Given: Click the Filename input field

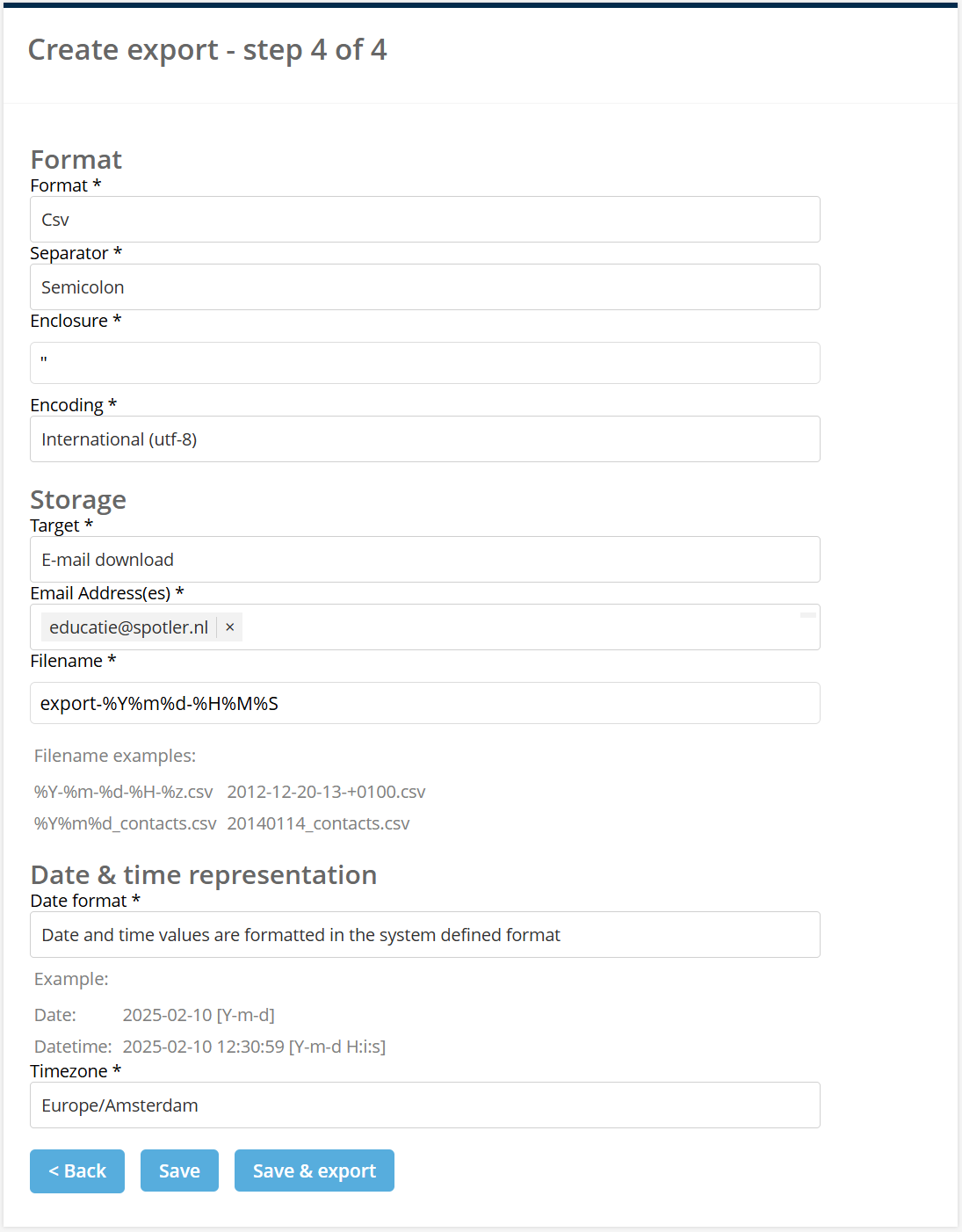Looking at the screenshot, I should click(x=425, y=703).
